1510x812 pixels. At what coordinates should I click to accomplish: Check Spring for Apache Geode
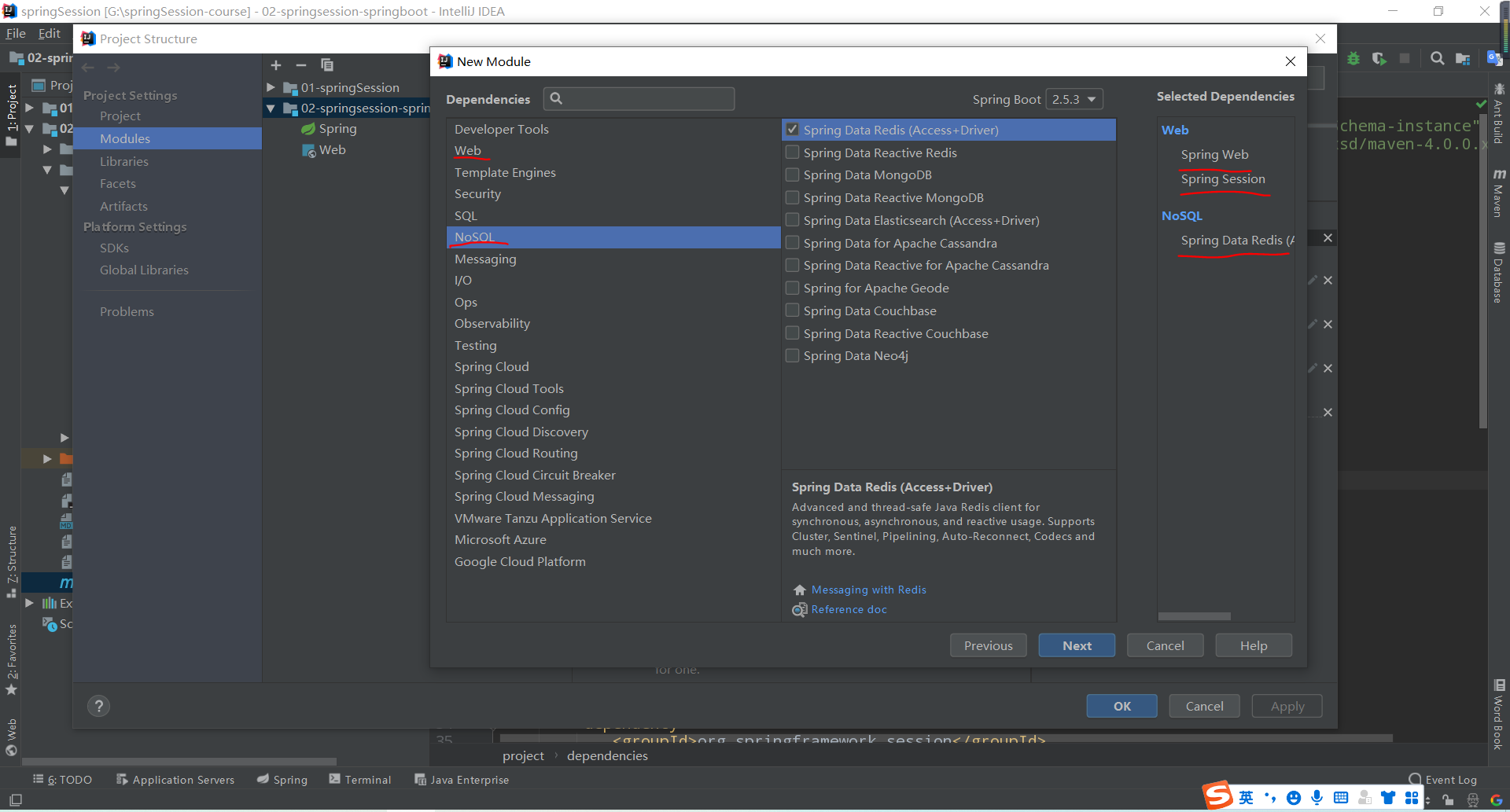(792, 288)
